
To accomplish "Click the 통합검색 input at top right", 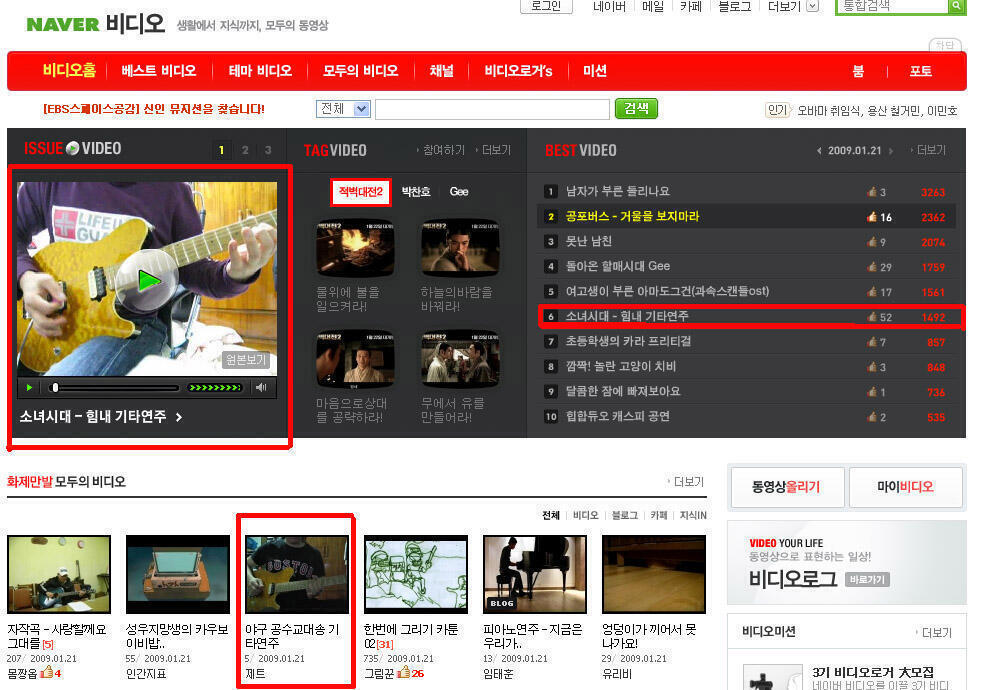I will (892, 6).
